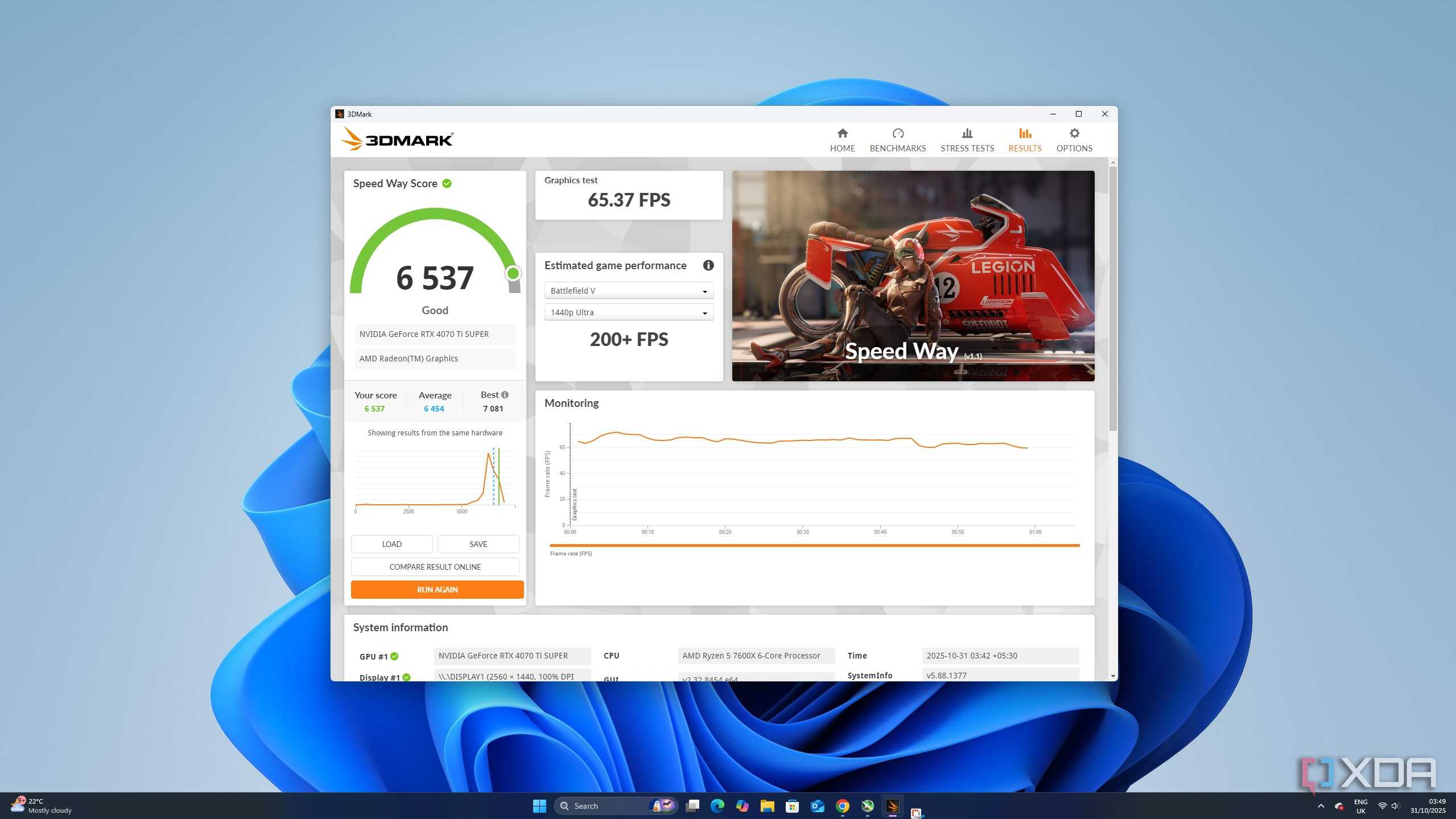Click the orange Frame rate legend bar
The height and width of the screenshot is (819, 1456).
pos(814,545)
